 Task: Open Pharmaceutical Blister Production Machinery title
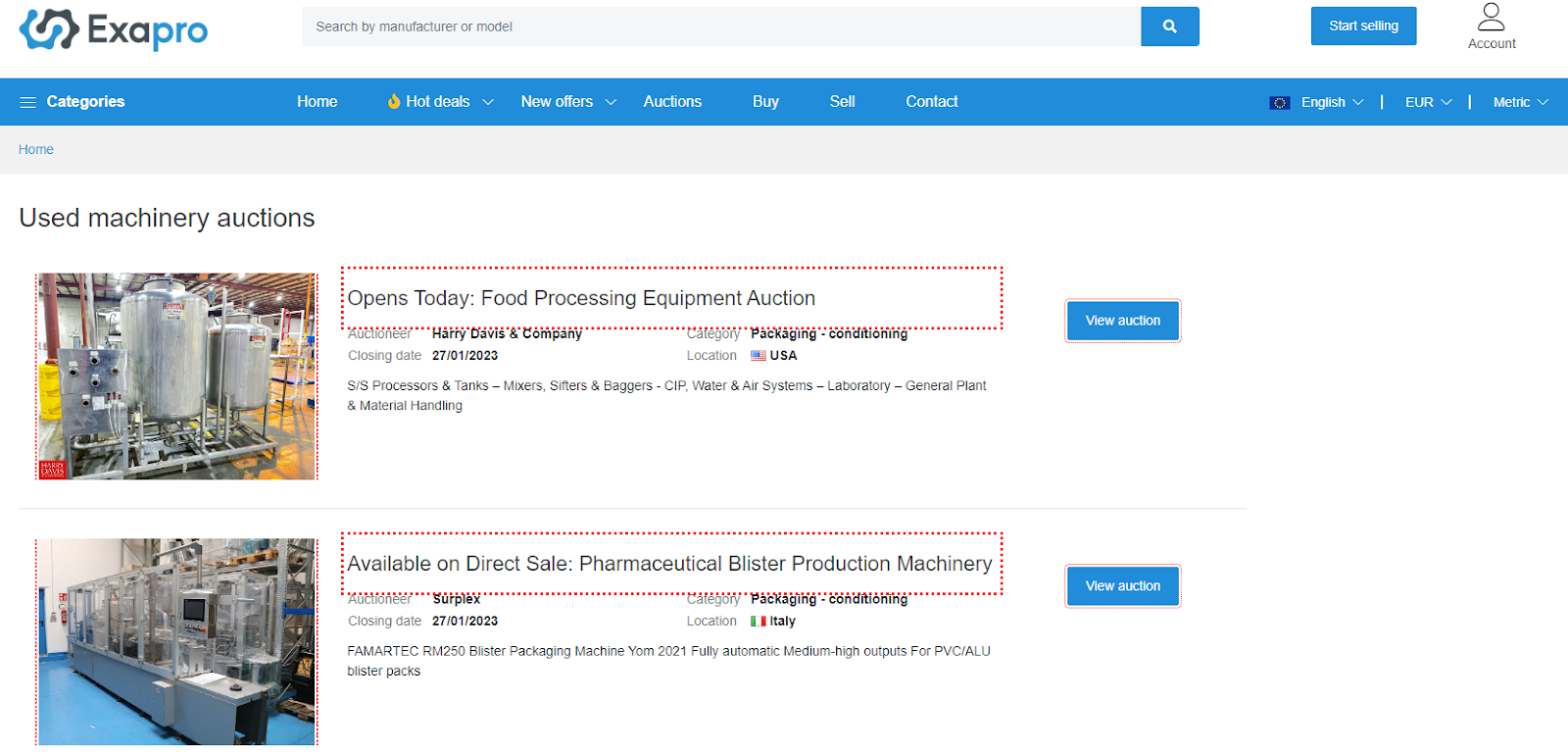669,564
